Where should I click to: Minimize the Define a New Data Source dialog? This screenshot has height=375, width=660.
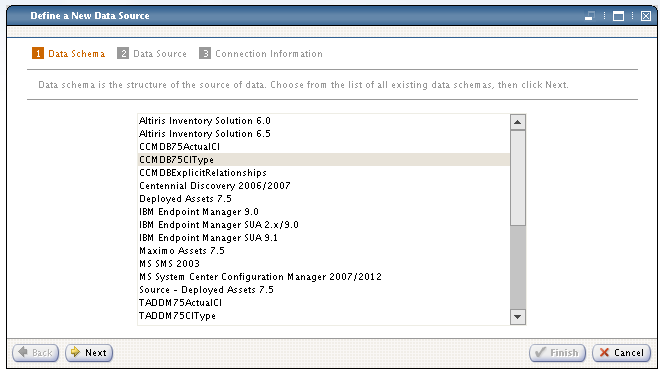(590, 16)
